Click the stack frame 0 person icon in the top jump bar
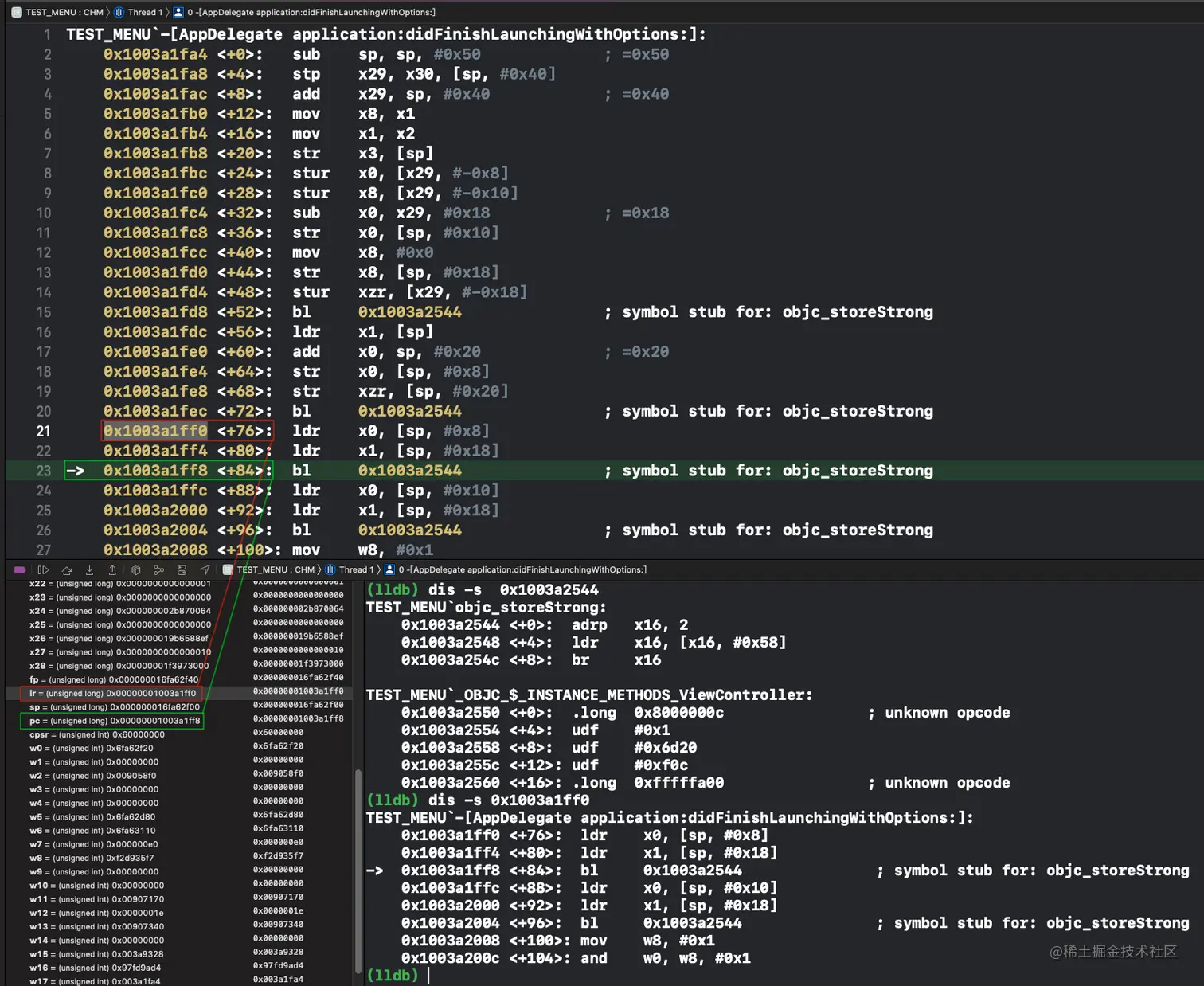 click(178, 12)
